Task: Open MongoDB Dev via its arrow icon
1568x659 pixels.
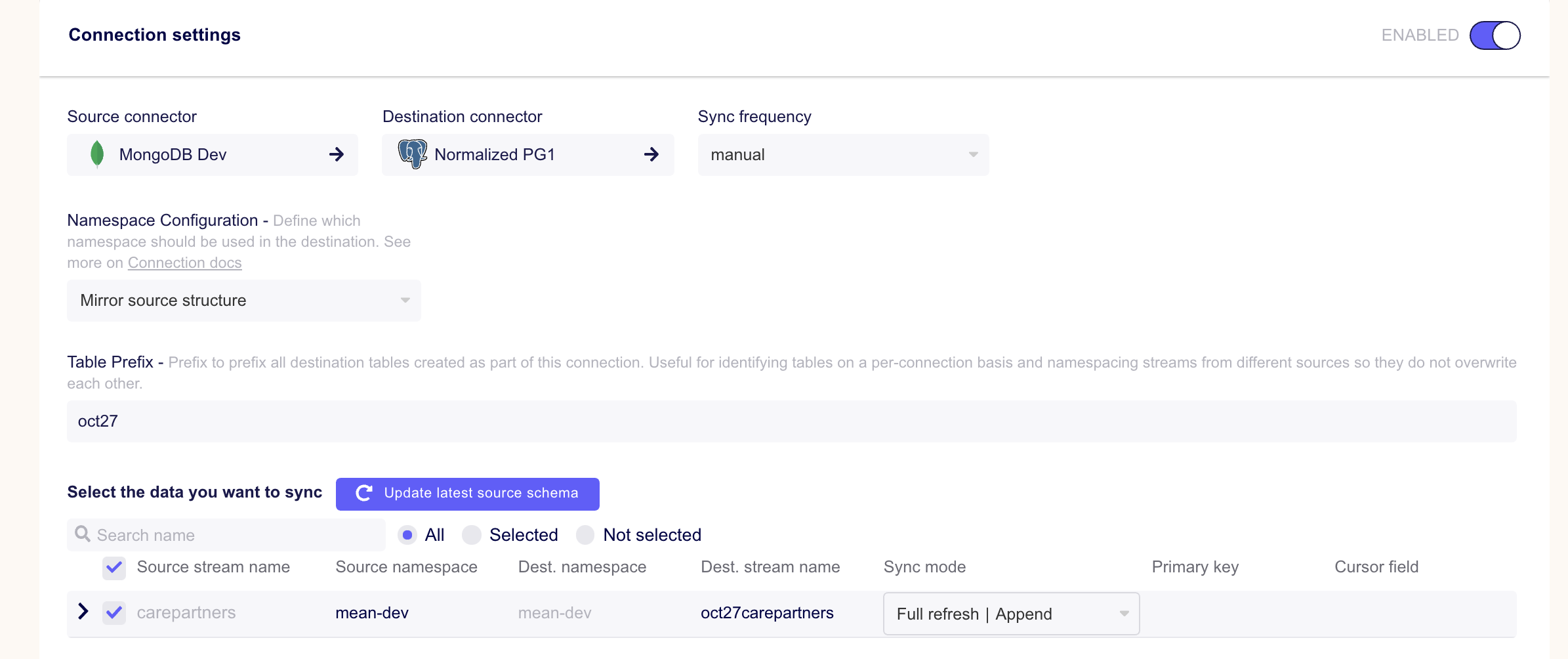Action: point(336,155)
